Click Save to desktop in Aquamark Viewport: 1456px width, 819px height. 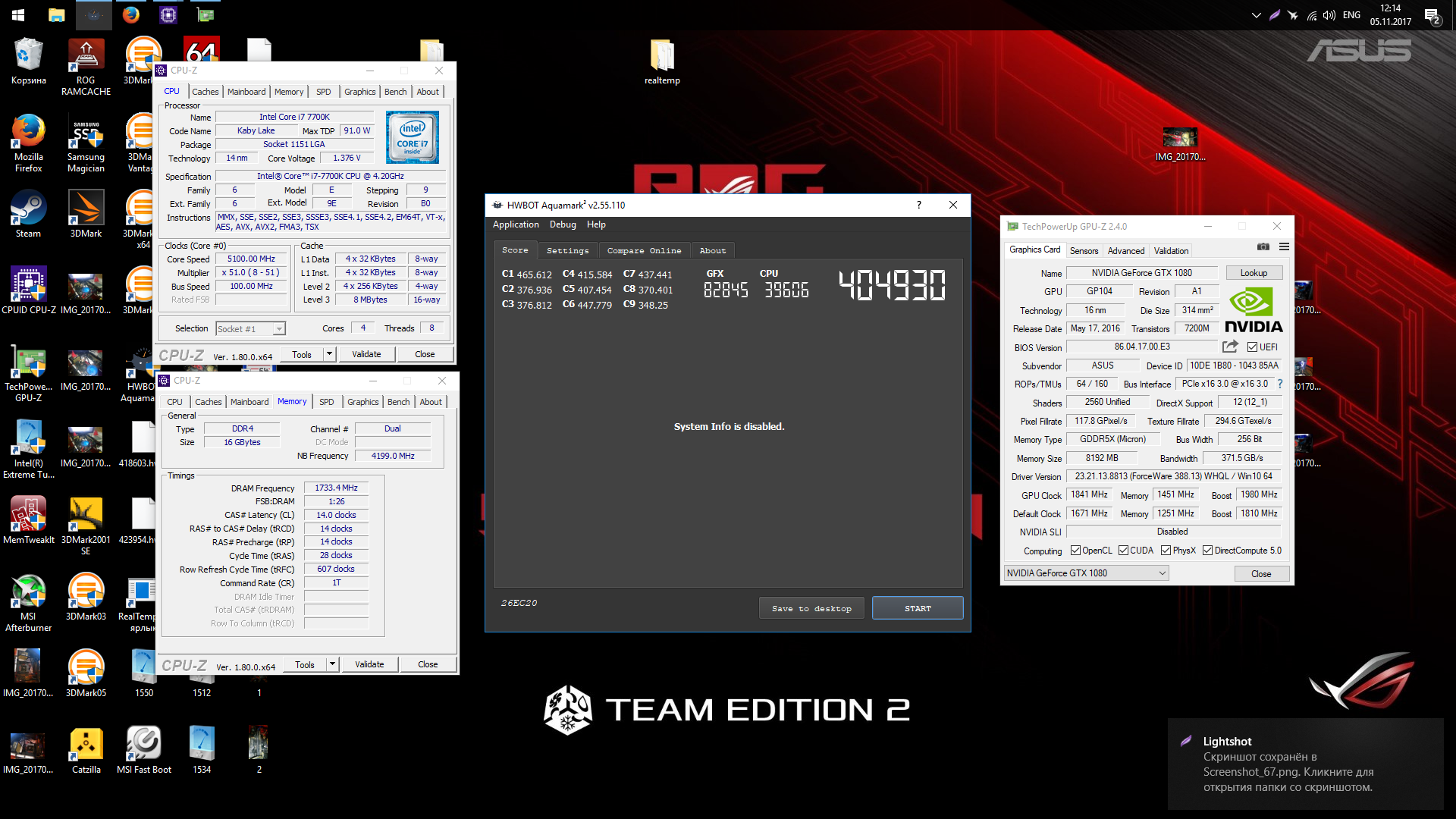811,608
